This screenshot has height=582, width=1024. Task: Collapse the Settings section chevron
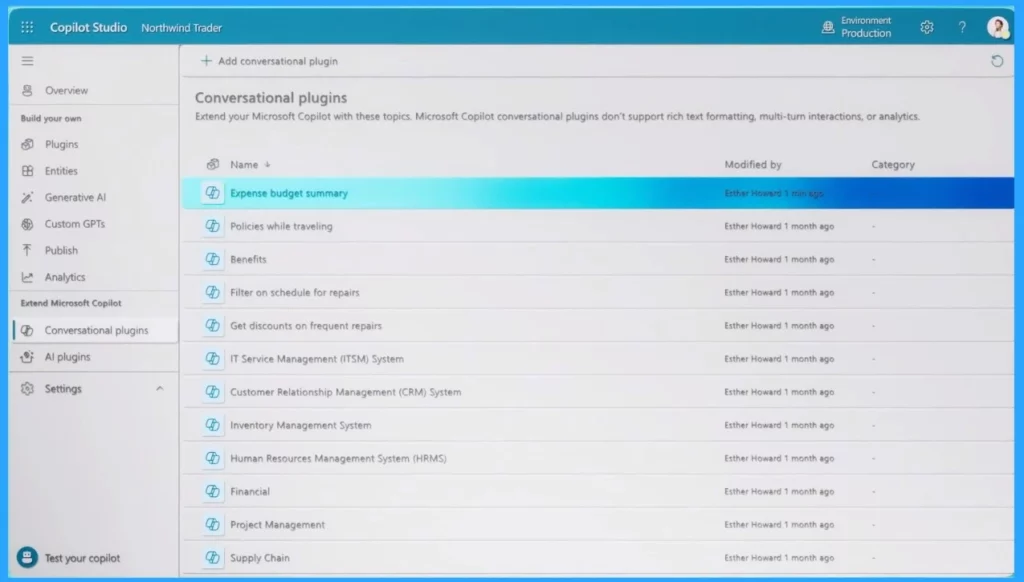tap(159, 389)
